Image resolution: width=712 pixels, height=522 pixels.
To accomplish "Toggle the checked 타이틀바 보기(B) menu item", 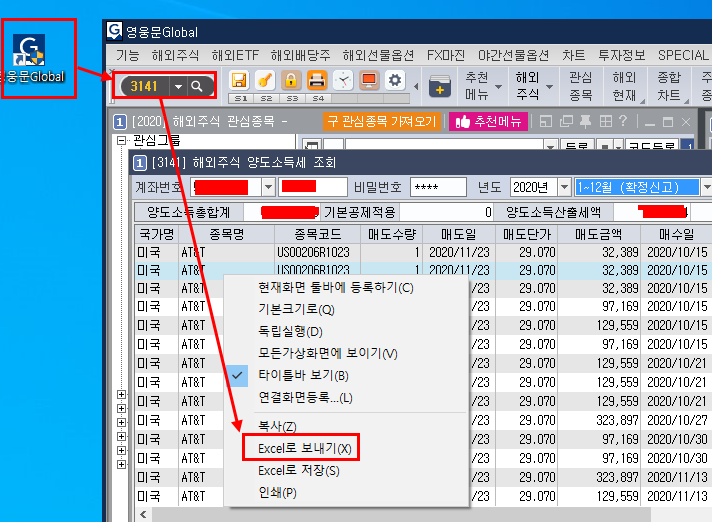I will [x=303, y=375].
